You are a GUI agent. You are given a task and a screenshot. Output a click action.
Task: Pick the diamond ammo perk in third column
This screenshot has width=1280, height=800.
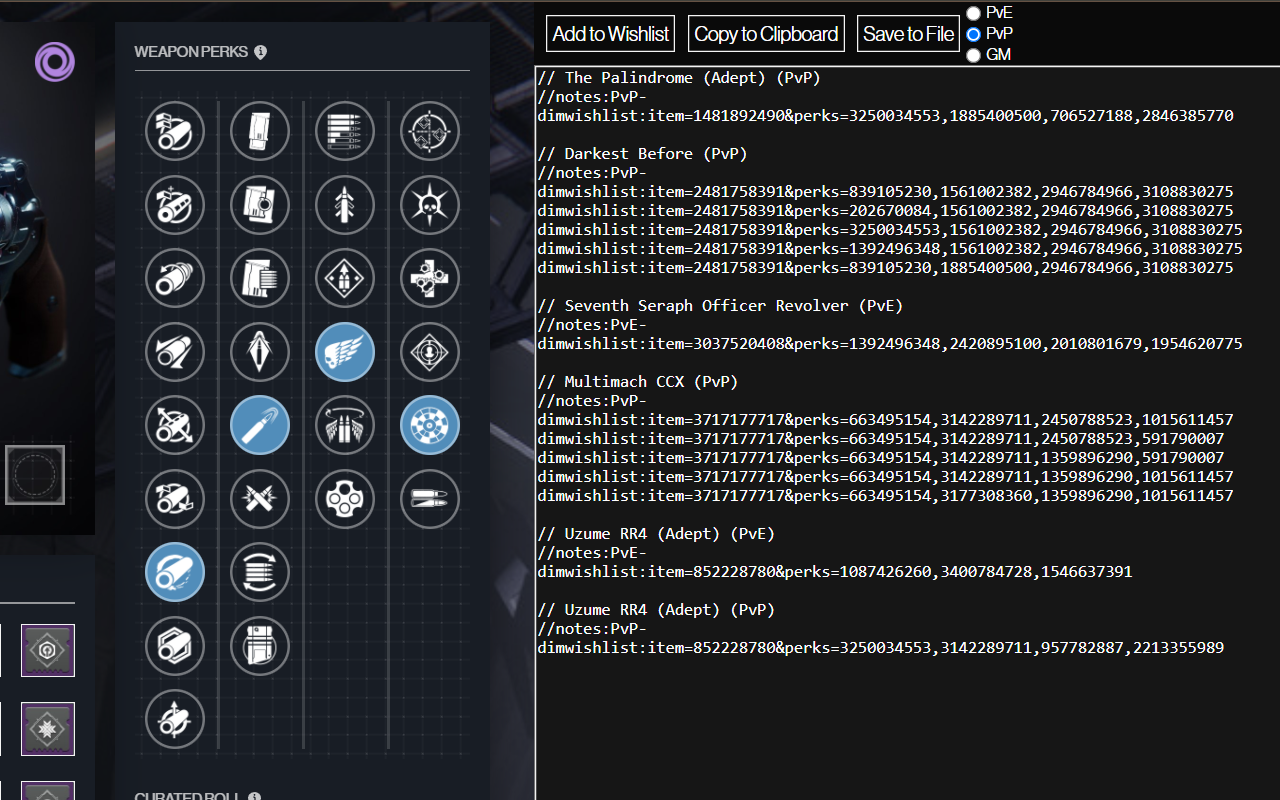click(x=345, y=278)
